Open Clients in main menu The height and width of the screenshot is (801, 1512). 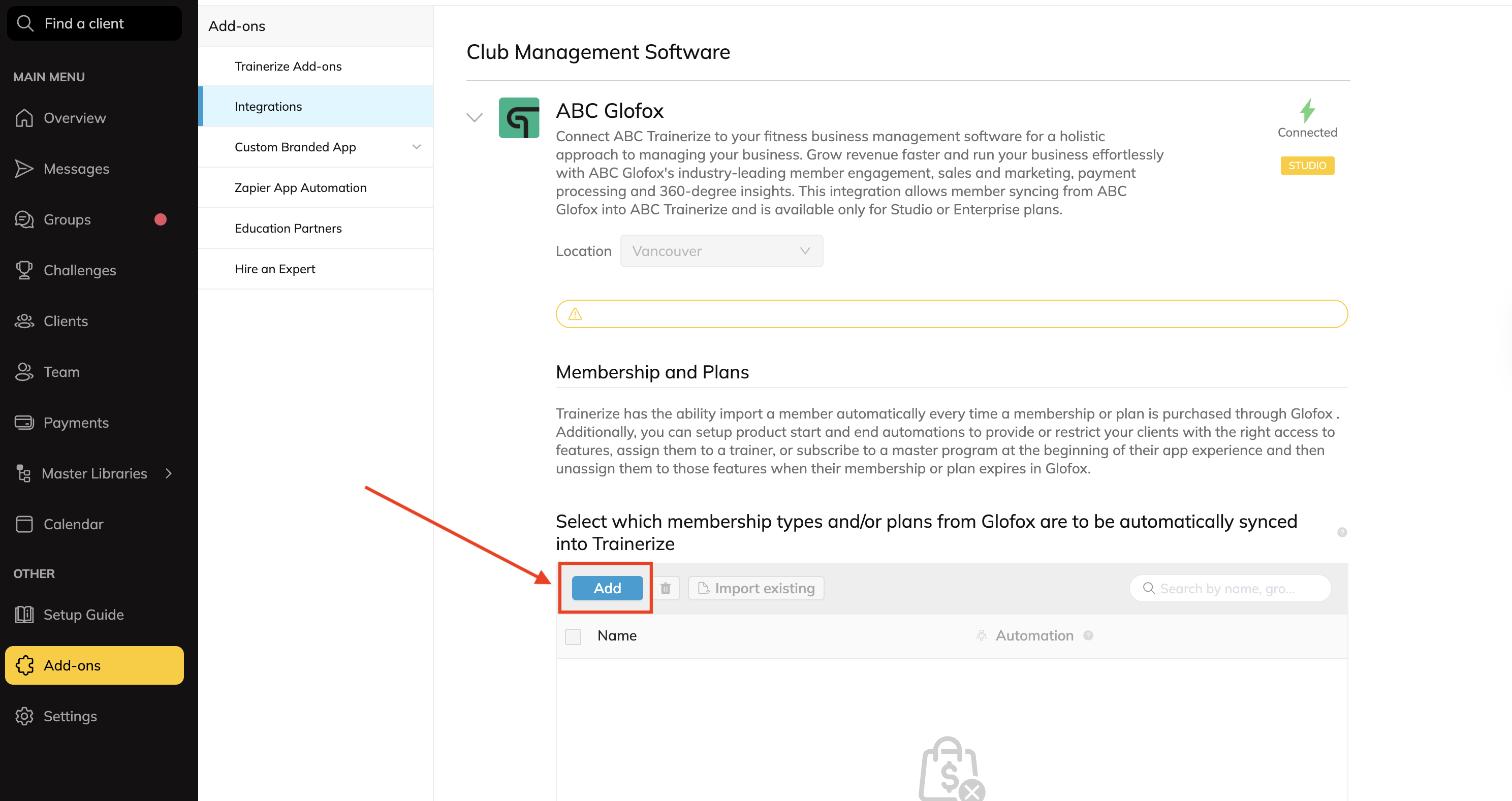pyautogui.click(x=66, y=321)
